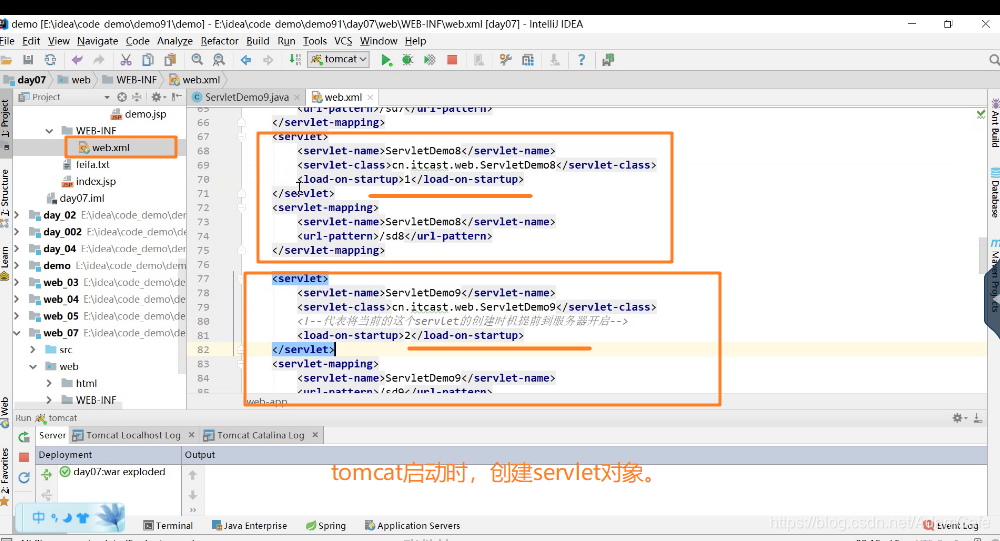Fold servlet tag at line 77
1000x541 pixels.
[x=241, y=279]
